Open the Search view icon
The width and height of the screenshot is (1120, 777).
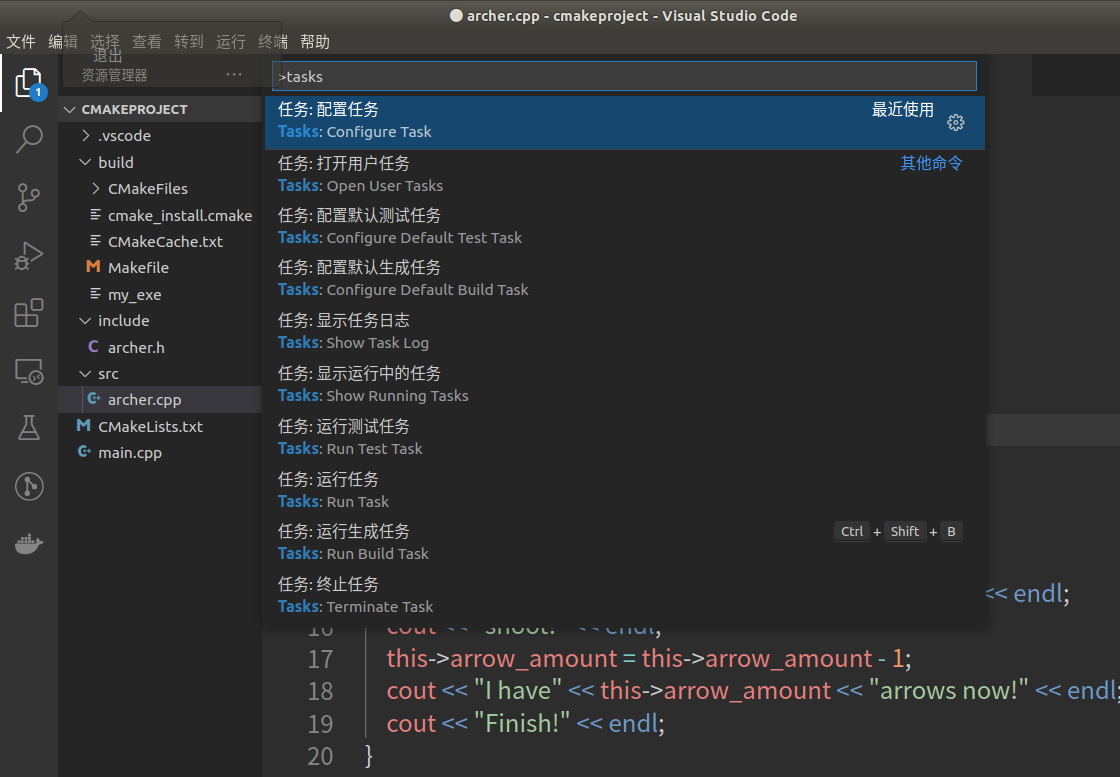coord(29,139)
